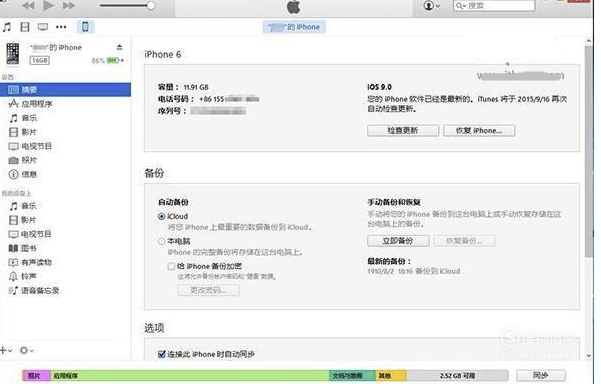Screen dimensions: 601x384
Task: Open the TV shows library icon
Action: pos(43,27)
